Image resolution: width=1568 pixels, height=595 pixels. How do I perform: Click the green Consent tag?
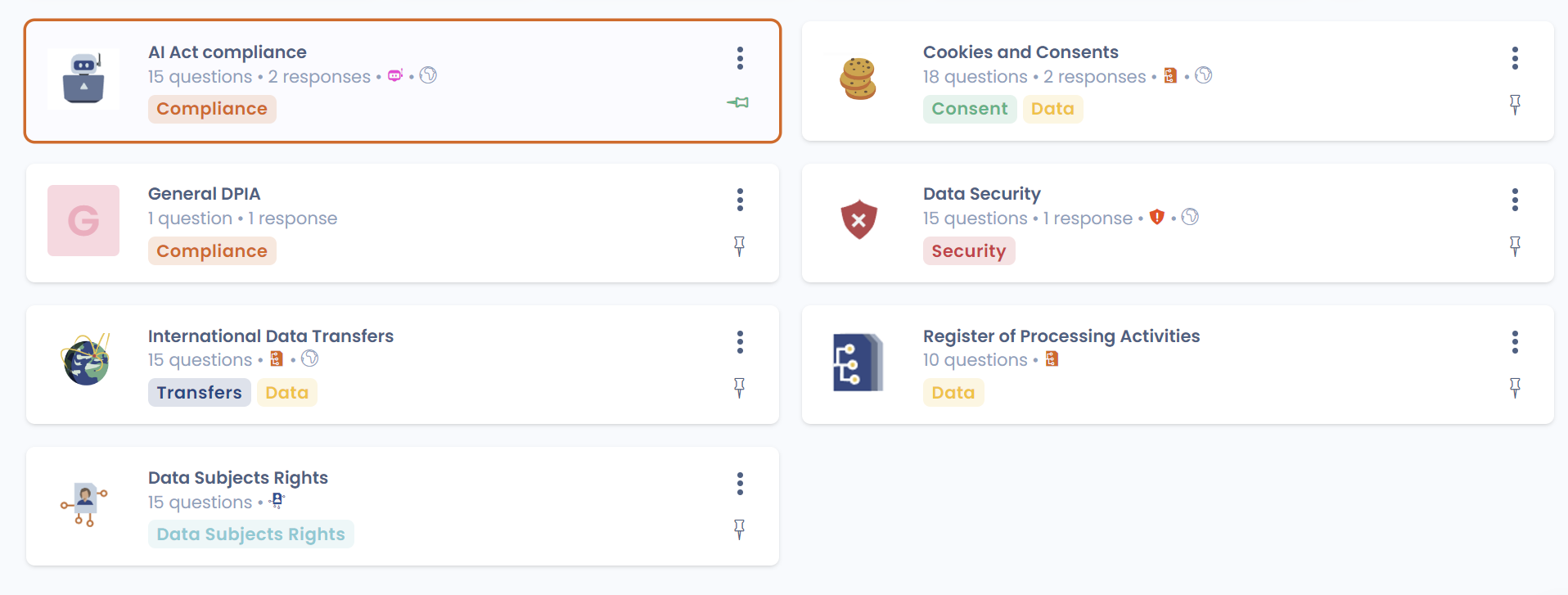(969, 109)
